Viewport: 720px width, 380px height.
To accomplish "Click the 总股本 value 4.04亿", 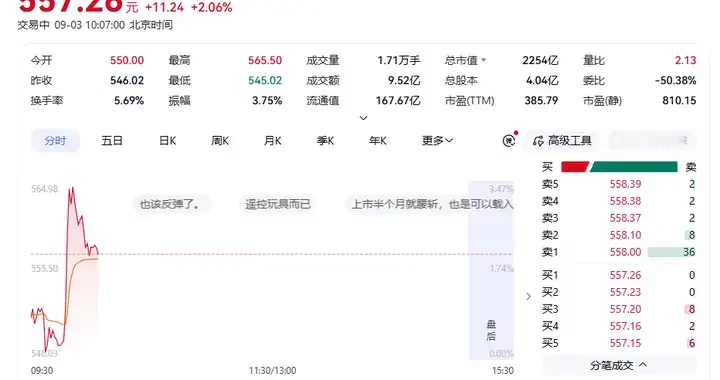I will (542, 80).
